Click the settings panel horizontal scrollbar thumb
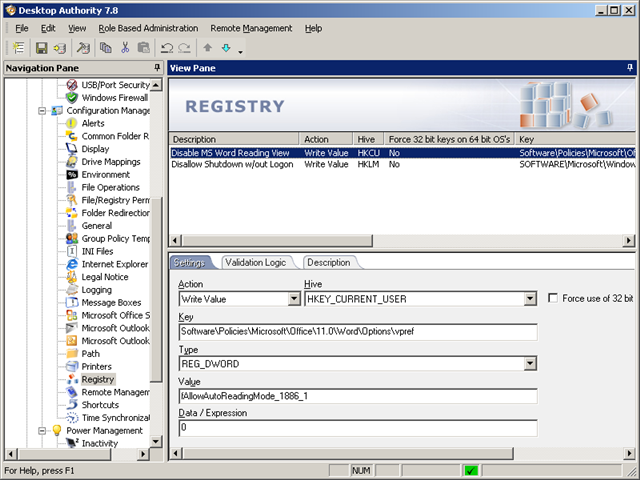The width and height of the screenshot is (640, 480). click(x=348, y=453)
